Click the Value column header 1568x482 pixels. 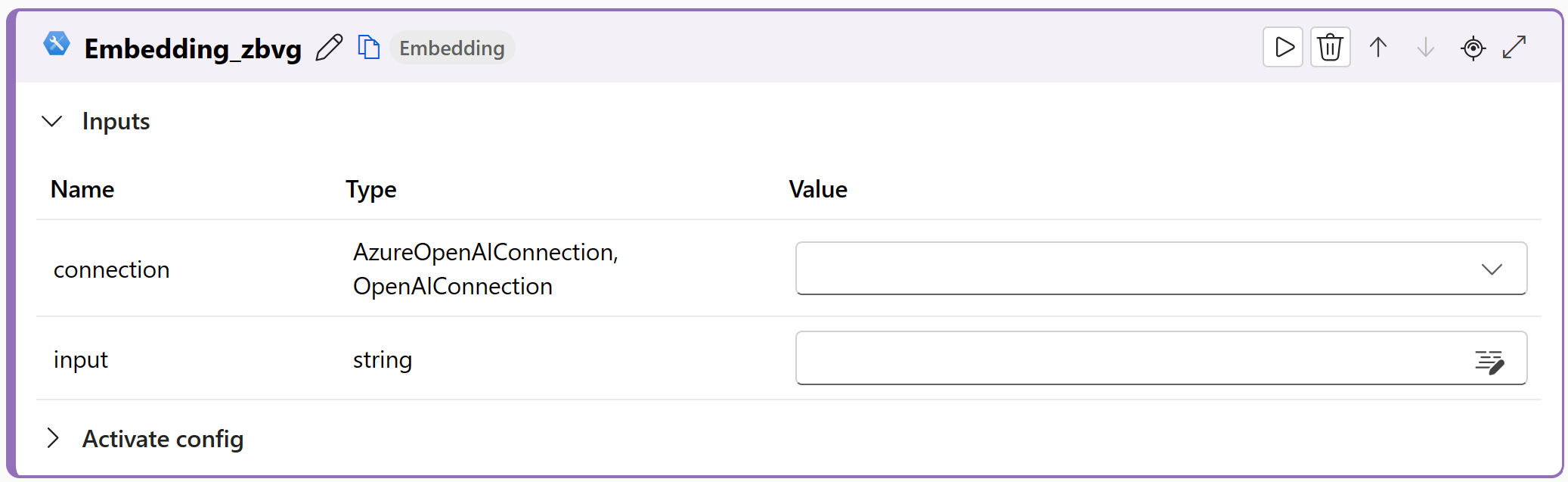tap(818, 189)
